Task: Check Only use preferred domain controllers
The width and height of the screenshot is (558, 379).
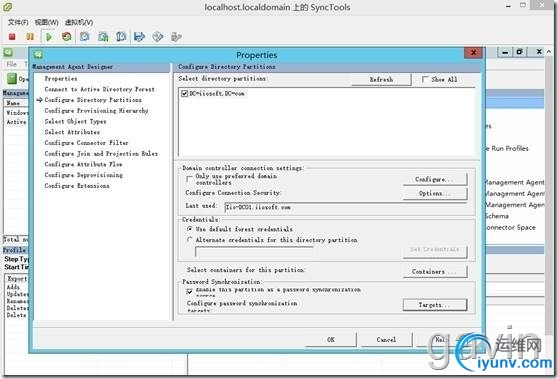Action: 190,179
